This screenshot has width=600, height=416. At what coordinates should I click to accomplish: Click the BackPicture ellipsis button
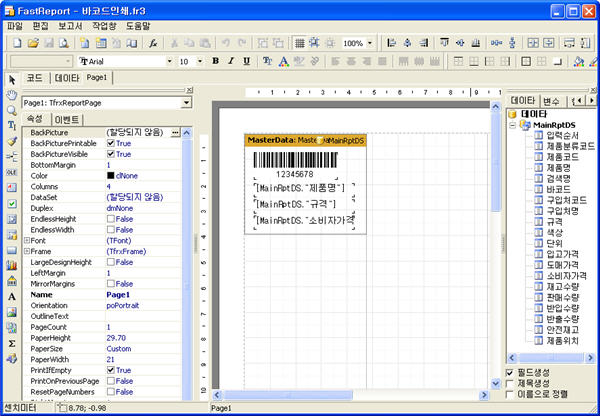click(x=175, y=132)
